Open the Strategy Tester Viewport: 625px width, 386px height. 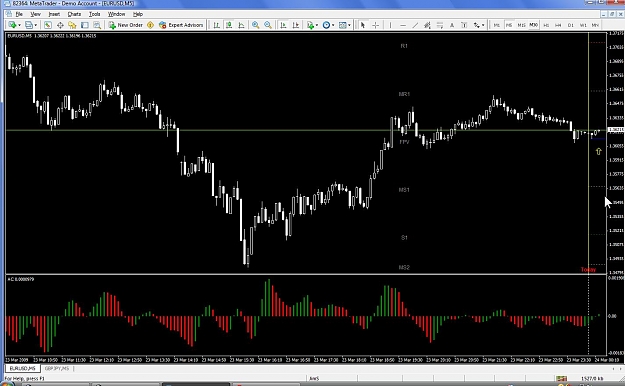[x=97, y=25]
